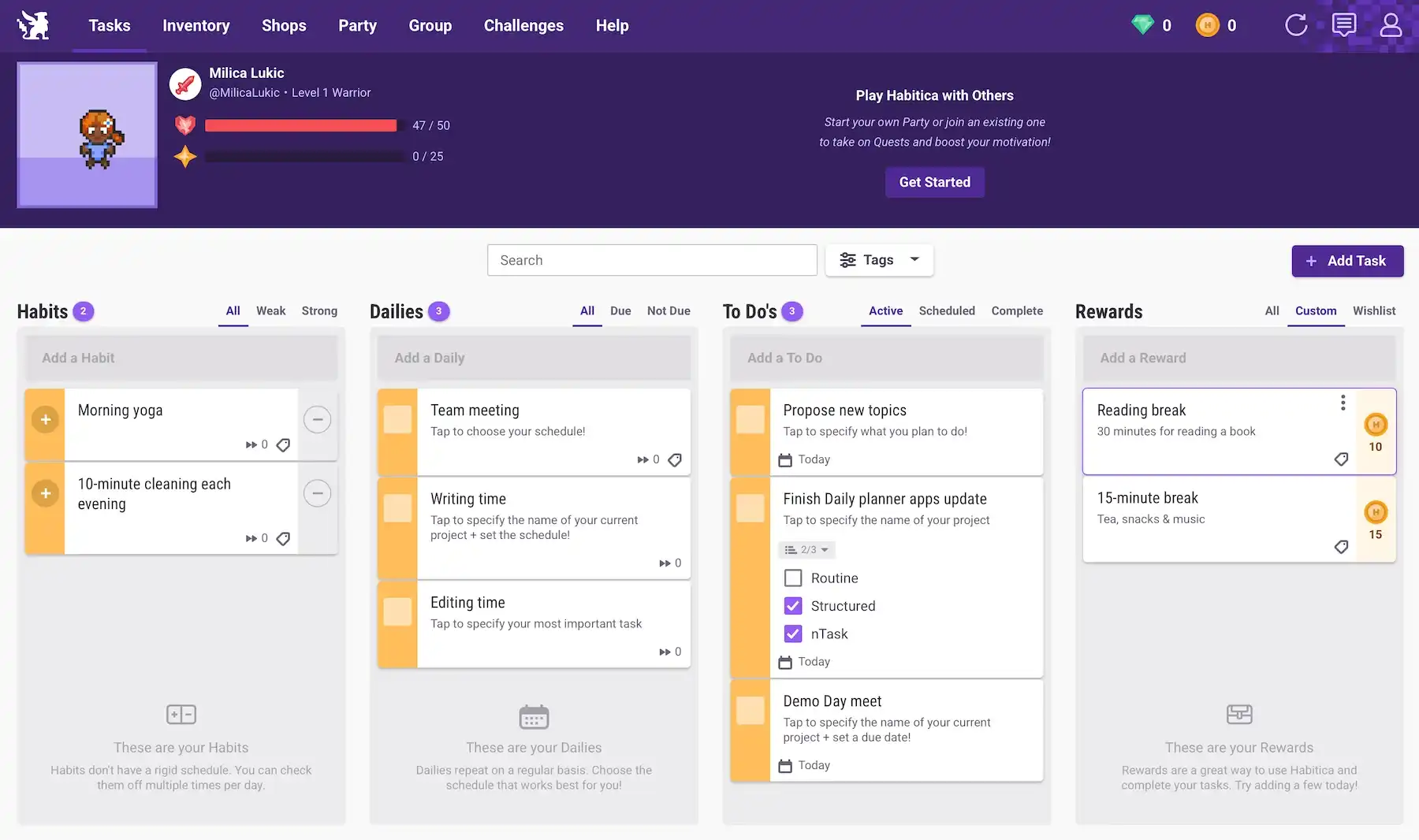This screenshot has height=840, width=1419.
Task: Complete the Editing time daily
Action: 397,611
